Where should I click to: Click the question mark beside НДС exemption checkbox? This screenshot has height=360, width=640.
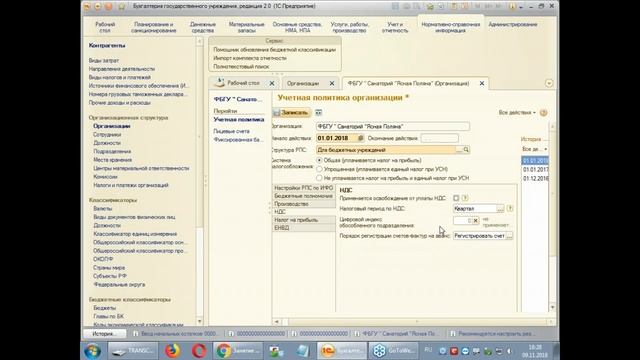[x=465, y=198]
